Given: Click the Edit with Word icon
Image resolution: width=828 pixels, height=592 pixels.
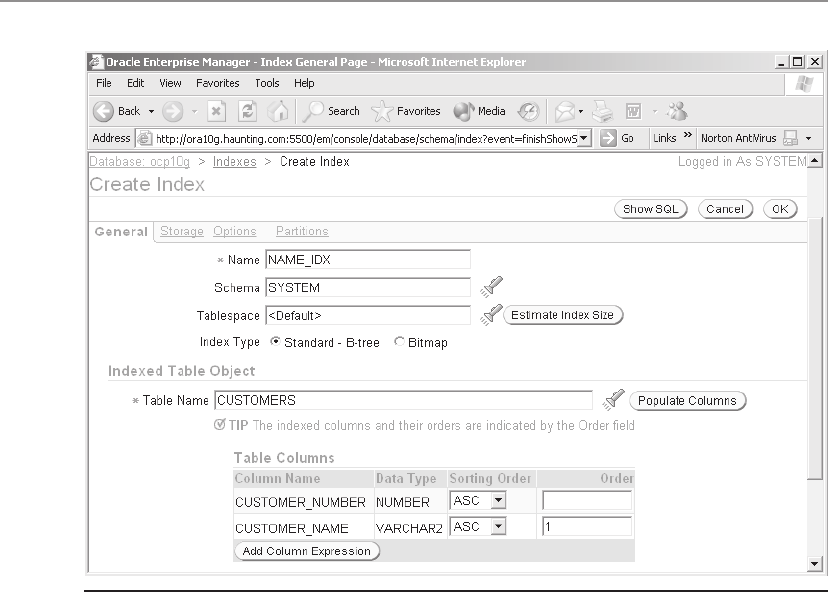Looking at the screenshot, I should (x=633, y=111).
